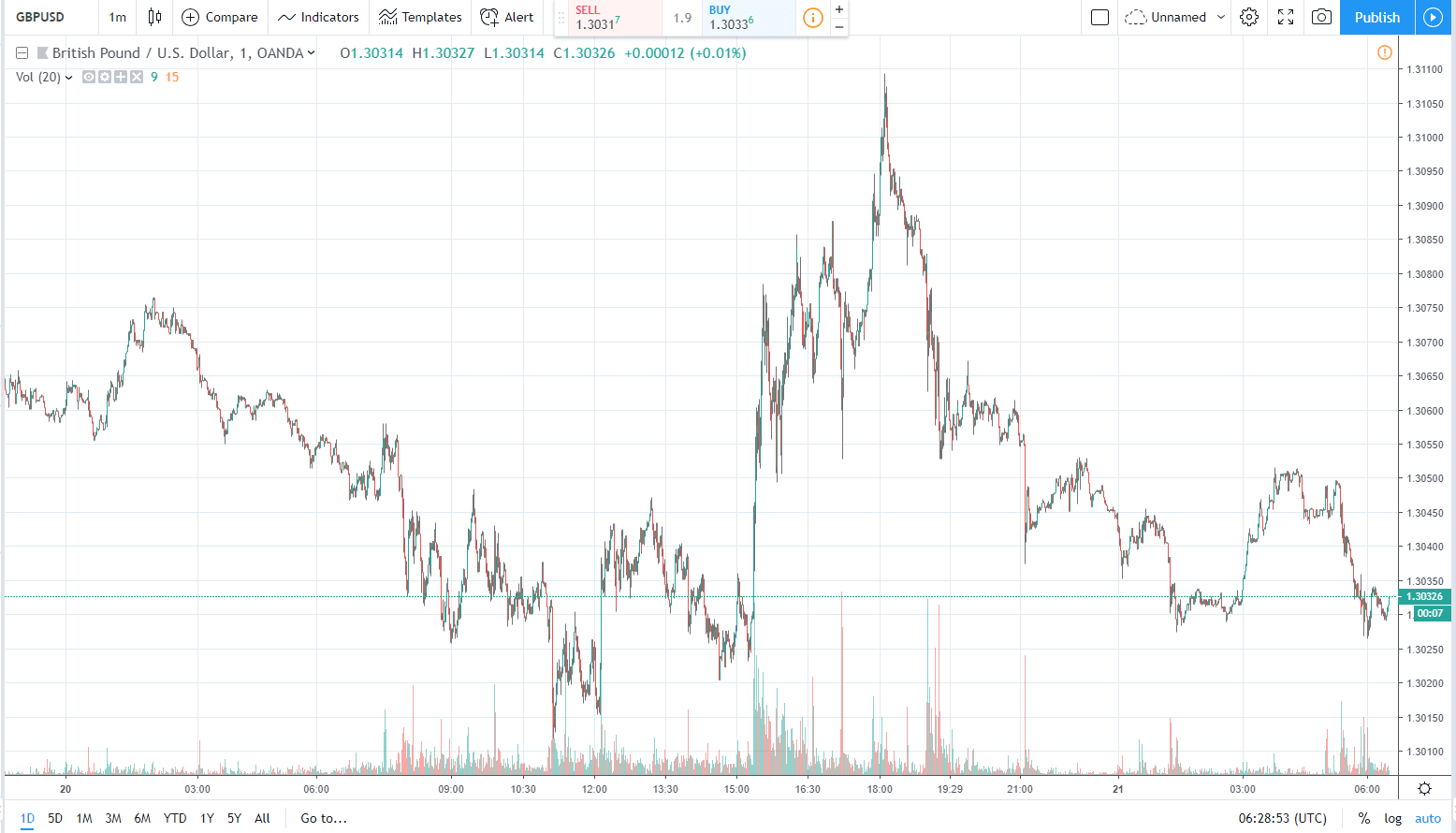Click the 06:28:53 (UTC) timezone clock
Screen dimensions: 1456x833
(x=1283, y=818)
